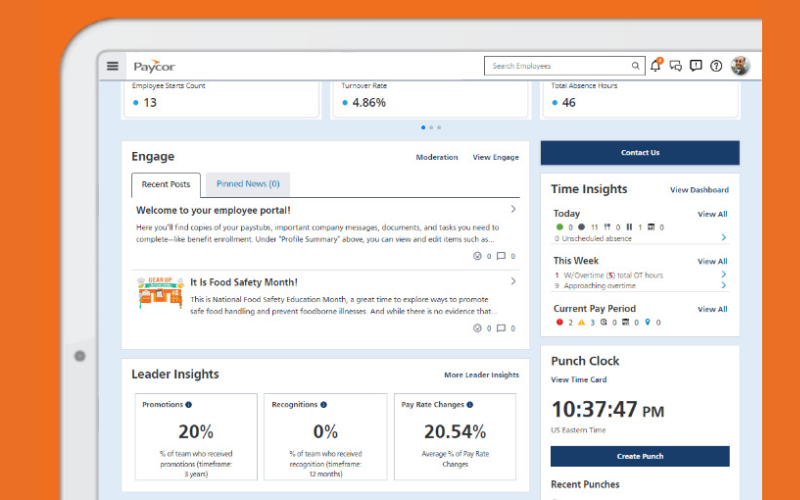Open the Pay Rate Changes 20.54% card

click(455, 437)
